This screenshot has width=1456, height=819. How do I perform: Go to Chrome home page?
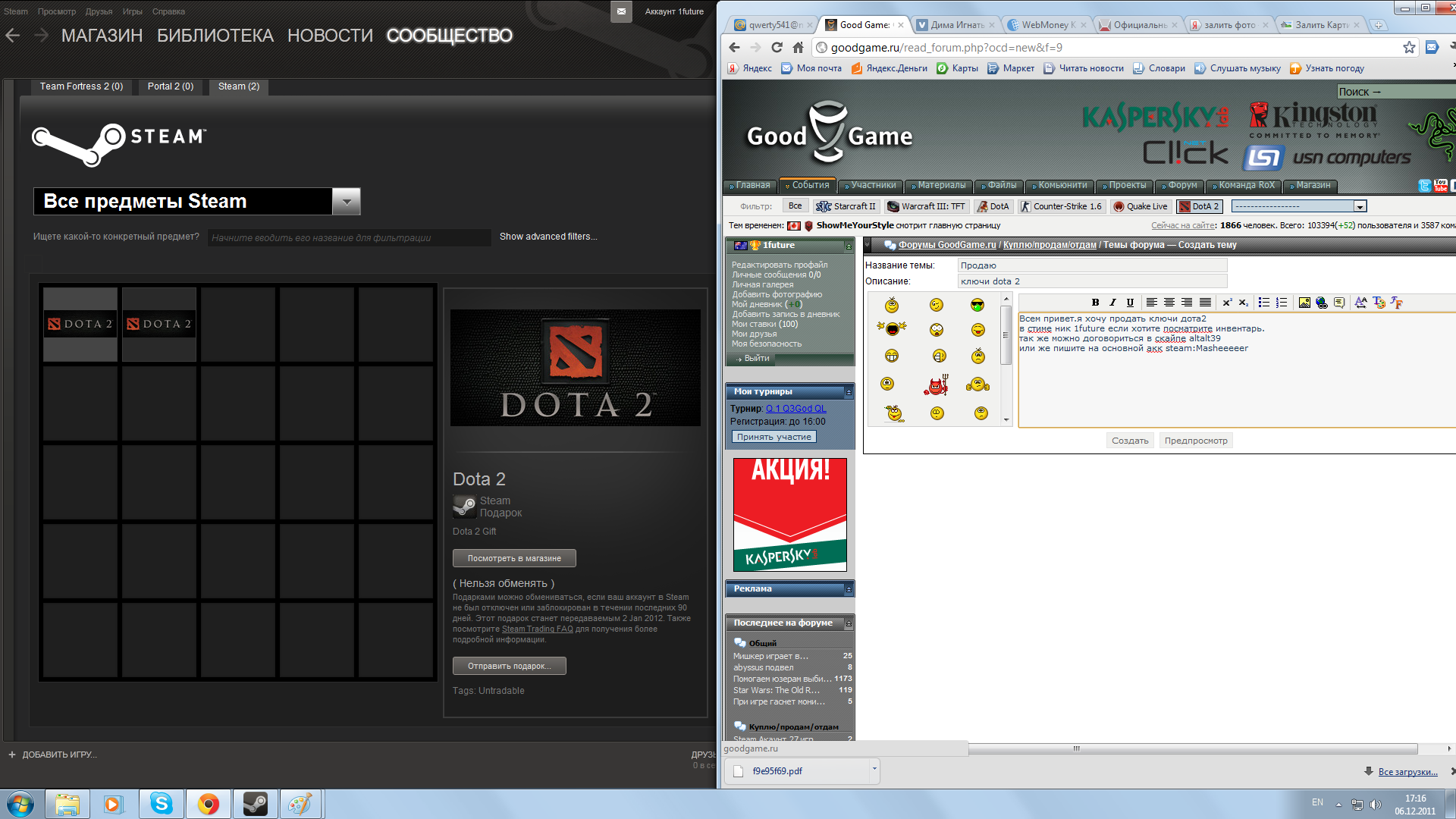coord(798,47)
